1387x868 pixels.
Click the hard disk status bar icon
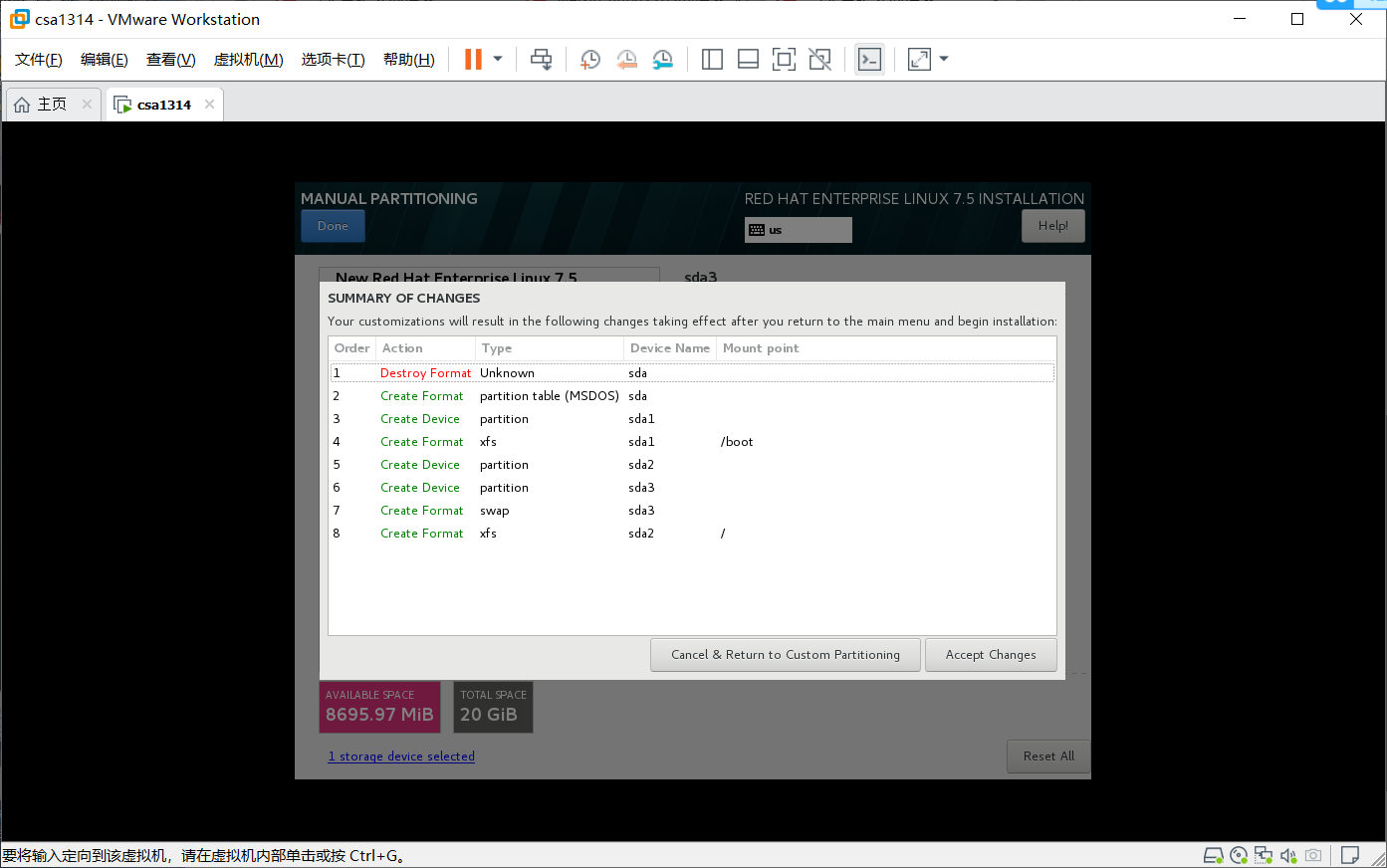tap(1213, 855)
